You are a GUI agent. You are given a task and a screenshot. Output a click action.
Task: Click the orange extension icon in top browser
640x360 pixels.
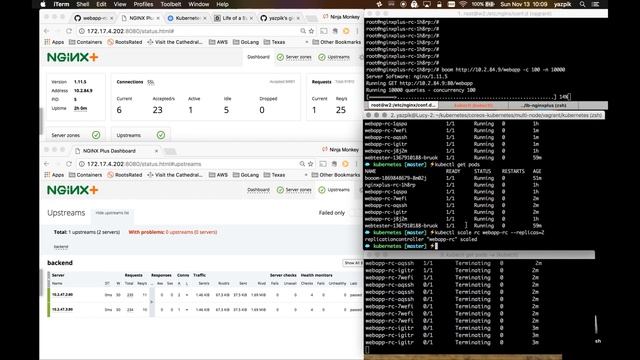click(x=346, y=31)
